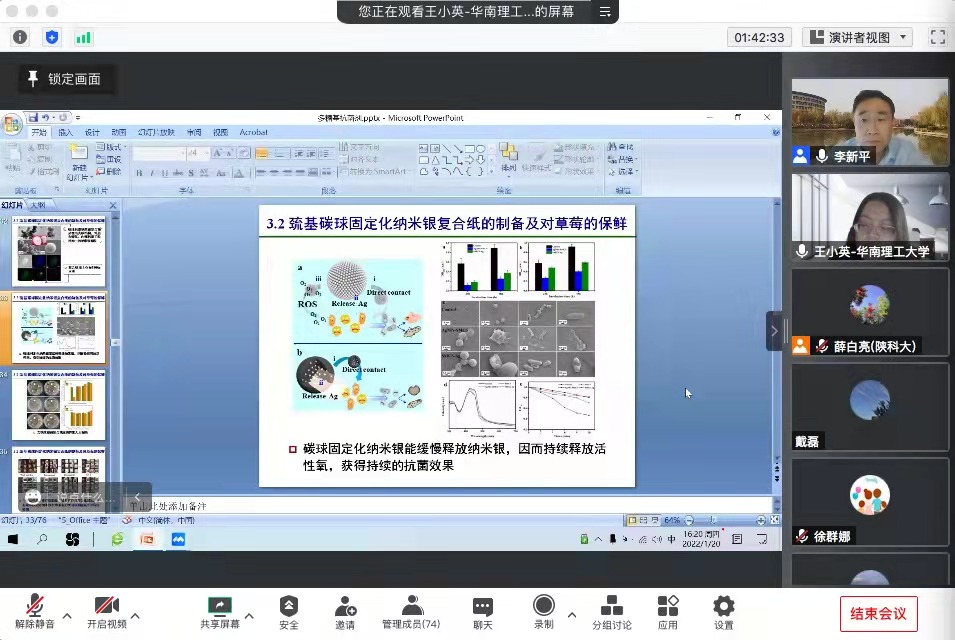Expand audio options arrow beside 解除静音
This screenshot has height=640, width=955.
point(67,615)
